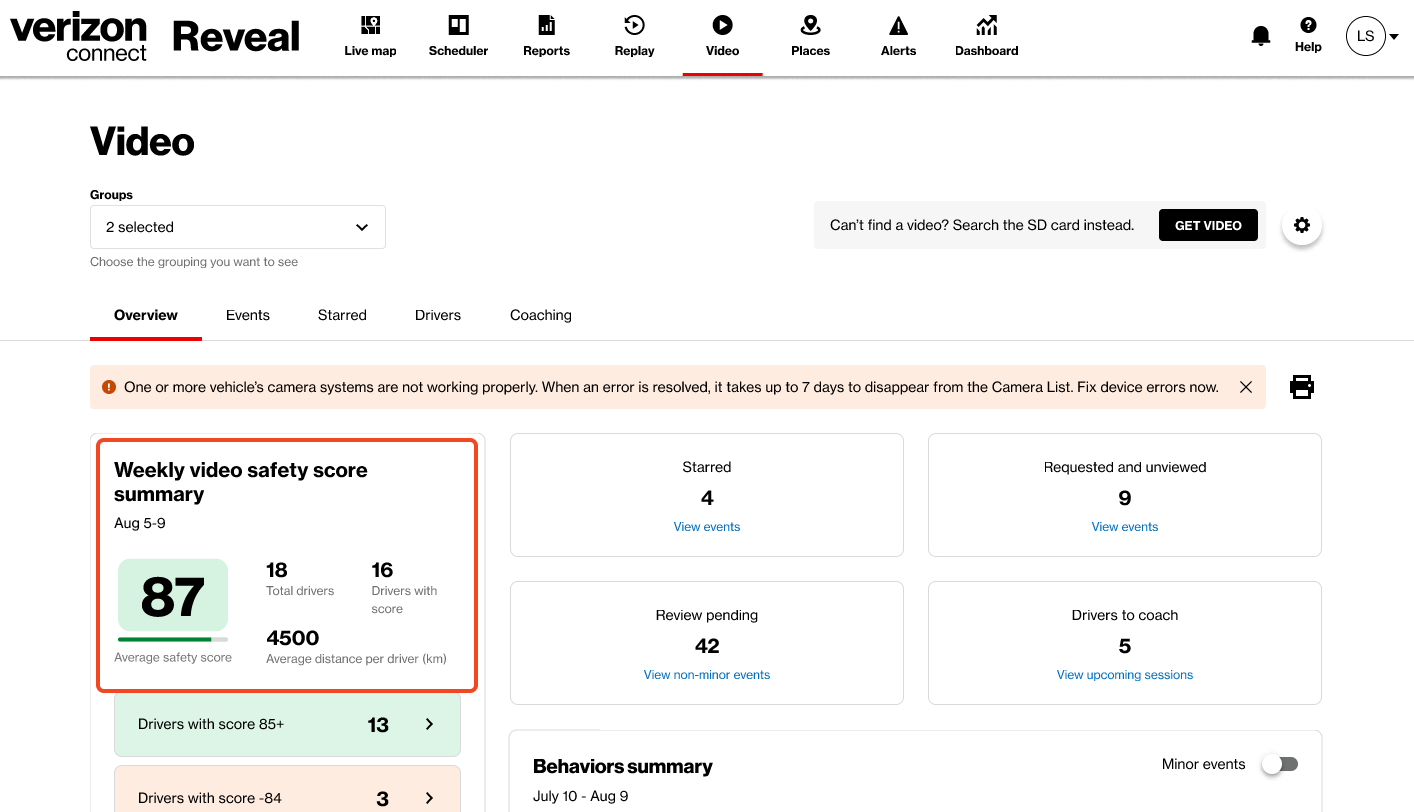
Task: Click View events under Requested and unviewed
Action: point(1125,527)
